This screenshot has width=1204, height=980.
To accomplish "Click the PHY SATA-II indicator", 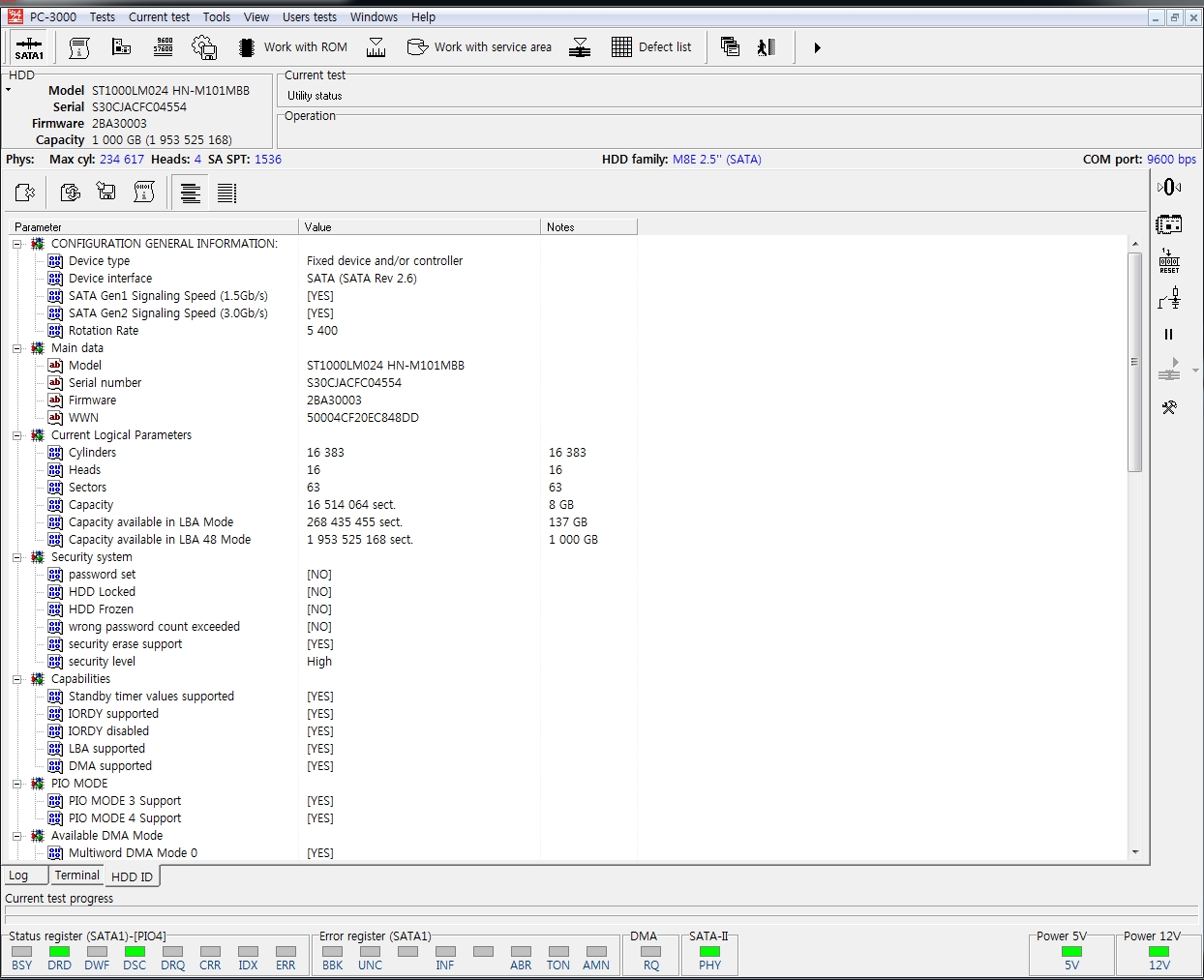I will 709,953.
